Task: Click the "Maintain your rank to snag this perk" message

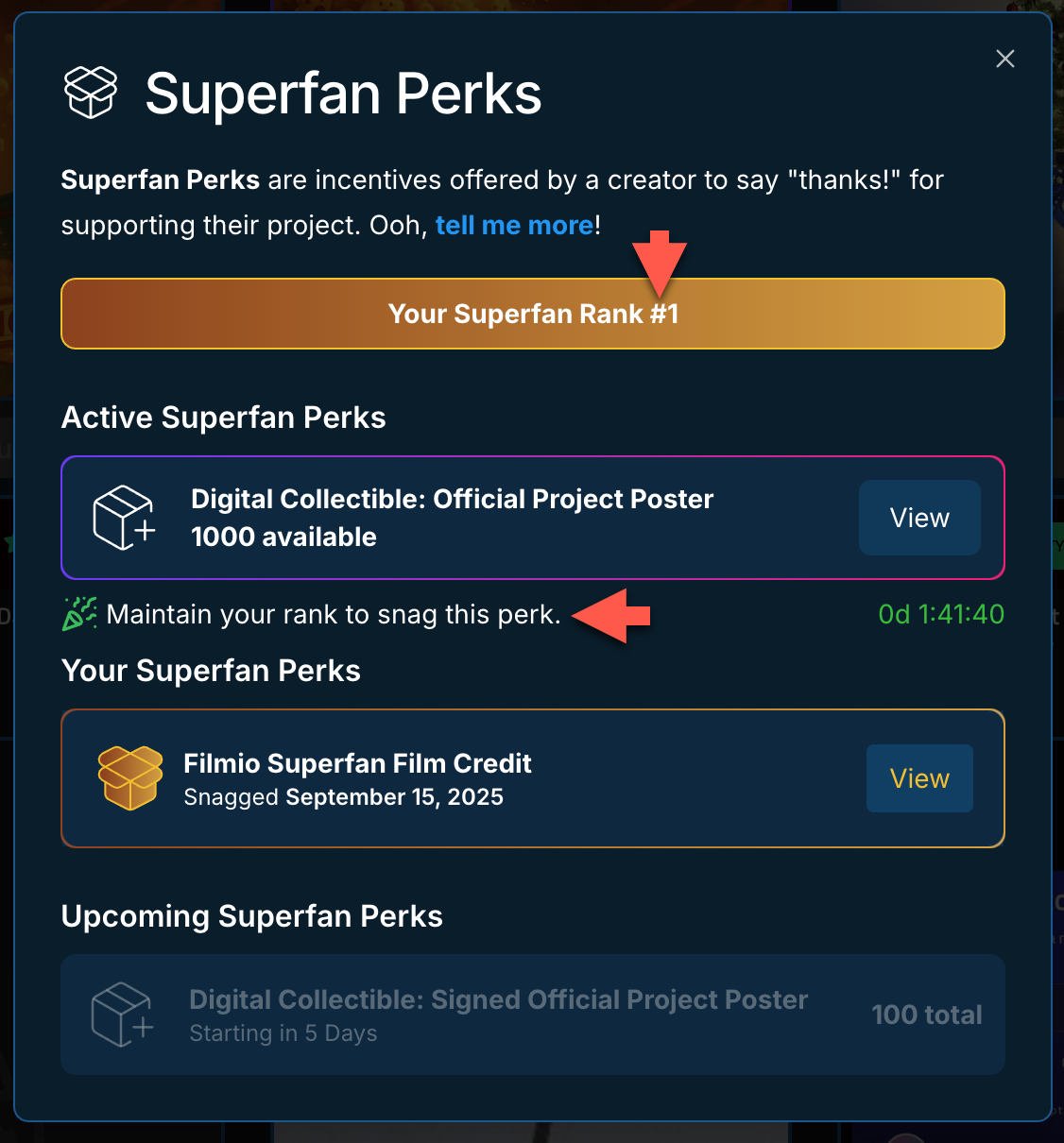Action: tap(334, 614)
